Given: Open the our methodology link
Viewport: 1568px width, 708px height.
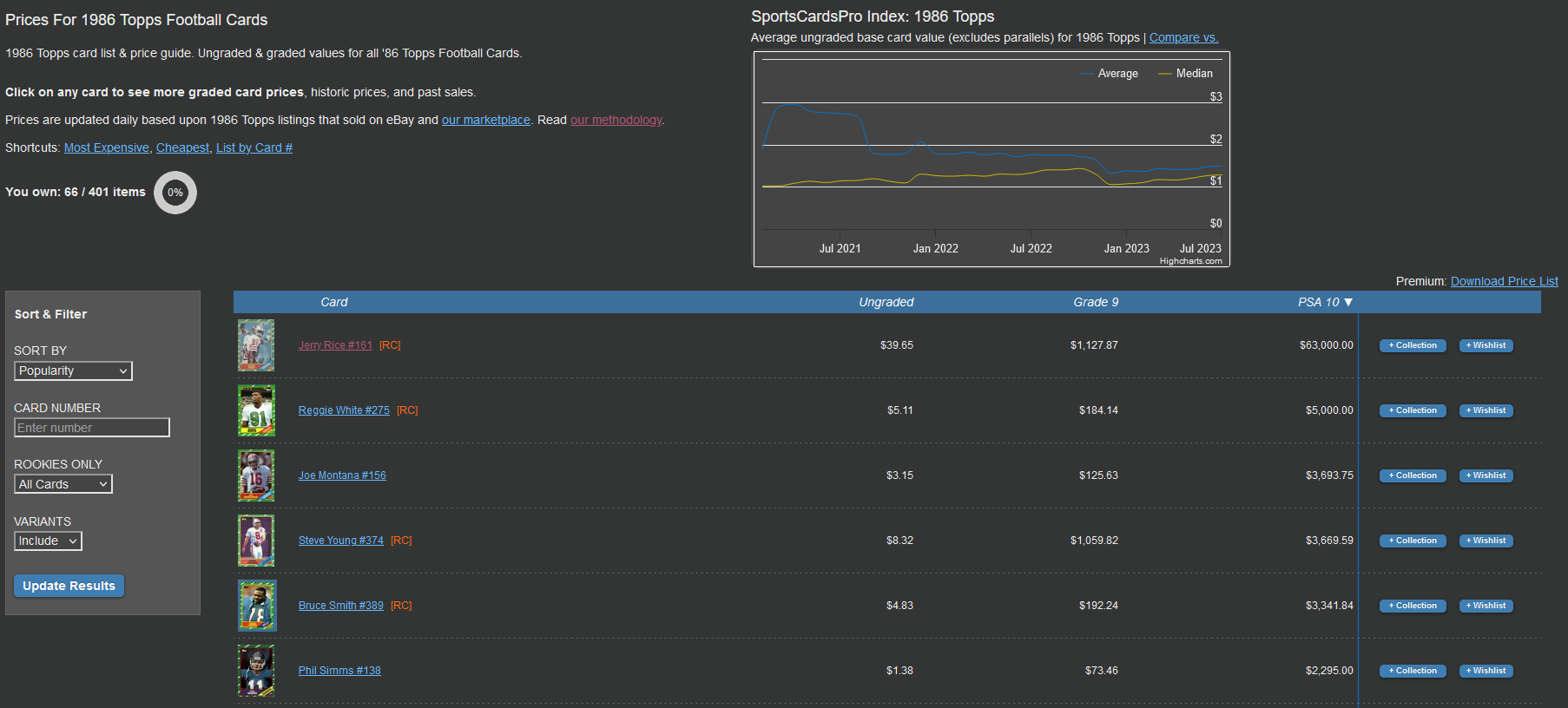Looking at the screenshot, I should click(616, 120).
